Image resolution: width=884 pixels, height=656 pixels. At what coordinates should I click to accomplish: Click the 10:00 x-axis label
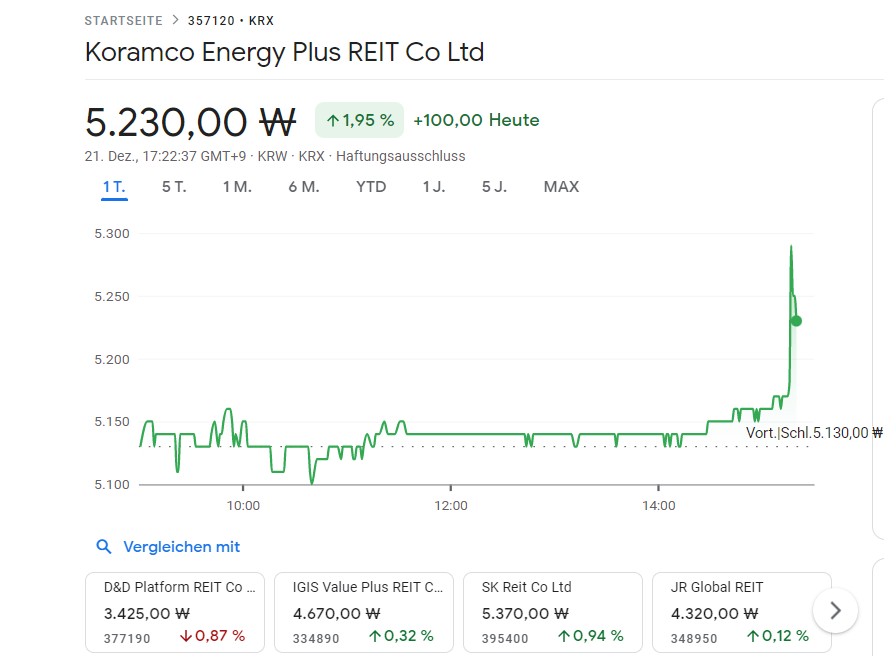[243, 506]
